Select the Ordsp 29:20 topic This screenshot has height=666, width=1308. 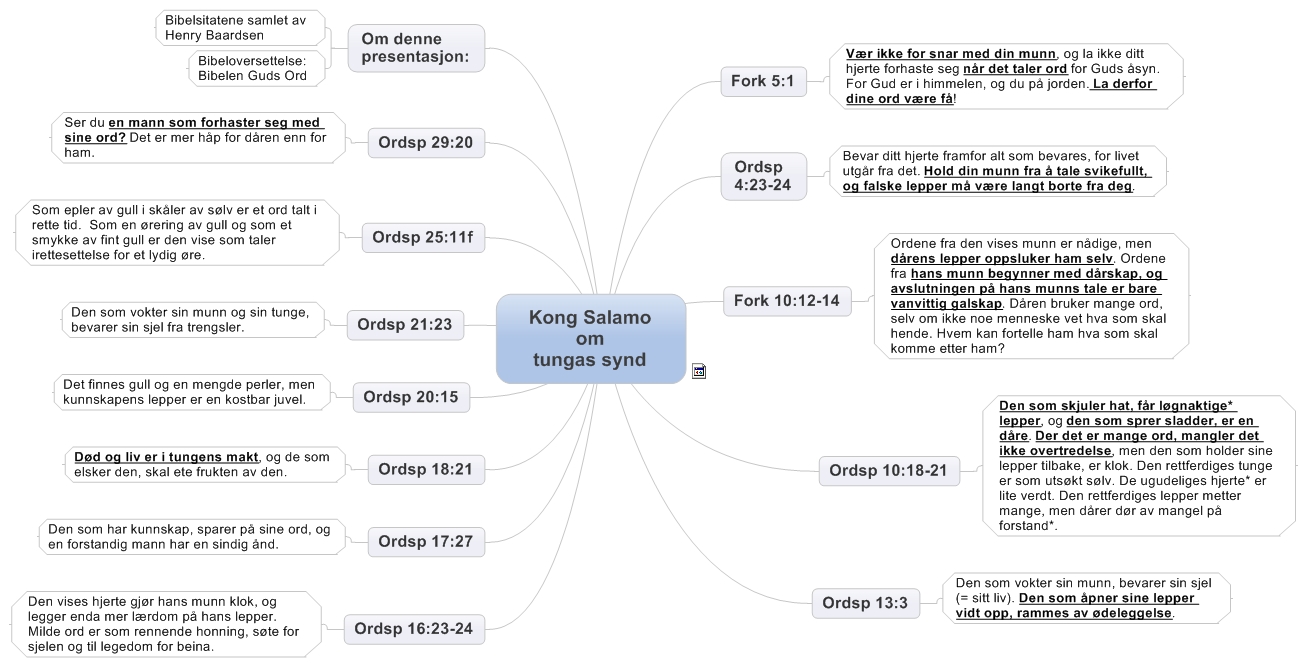pos(426,144)
